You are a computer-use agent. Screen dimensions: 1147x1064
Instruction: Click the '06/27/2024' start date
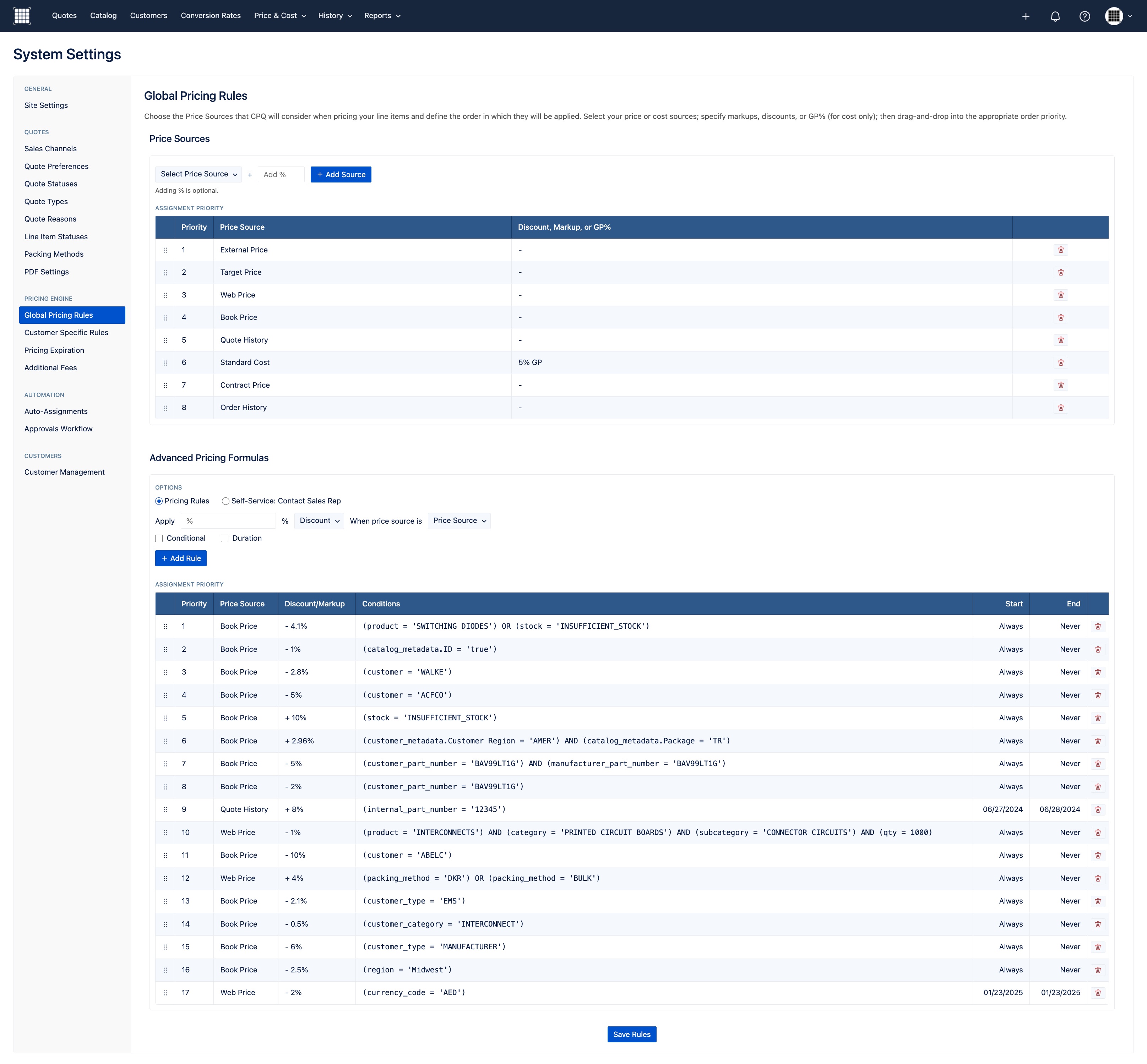click(x=1002, y=809)
